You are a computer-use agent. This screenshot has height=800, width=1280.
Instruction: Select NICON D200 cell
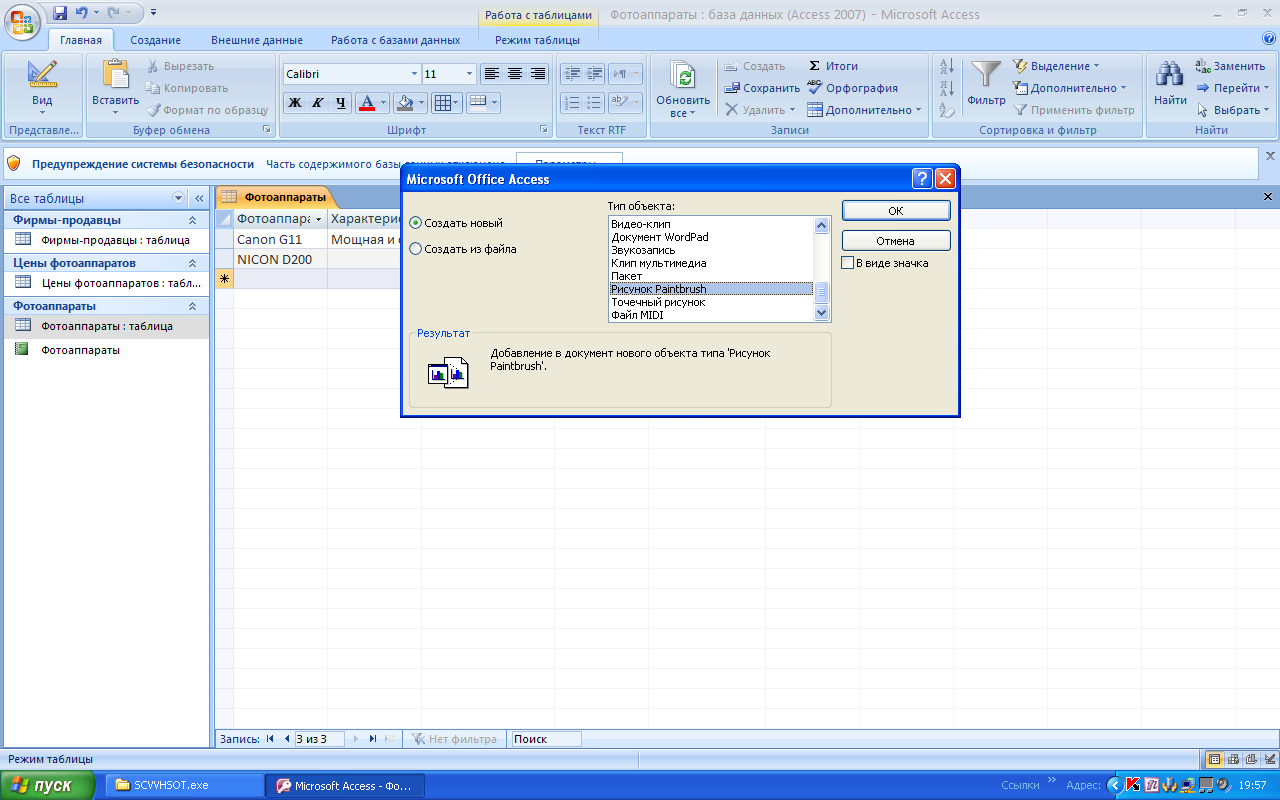tap(281, 259)
